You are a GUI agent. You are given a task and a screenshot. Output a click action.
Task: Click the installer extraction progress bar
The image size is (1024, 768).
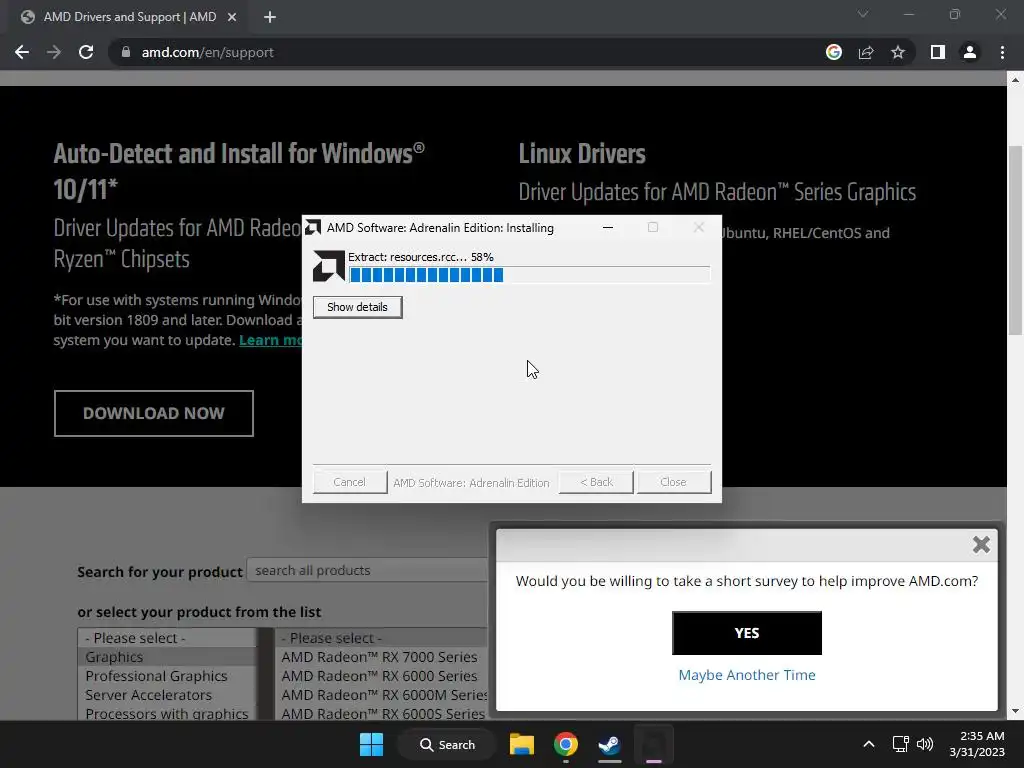click(x=529, y=275)
